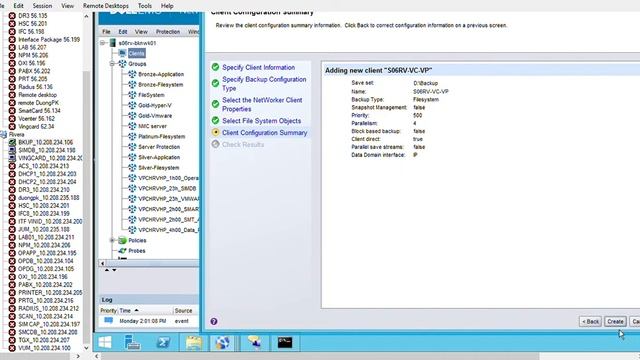Click the Create button
Screen dimensions: 640x360
tap(615, 322)
